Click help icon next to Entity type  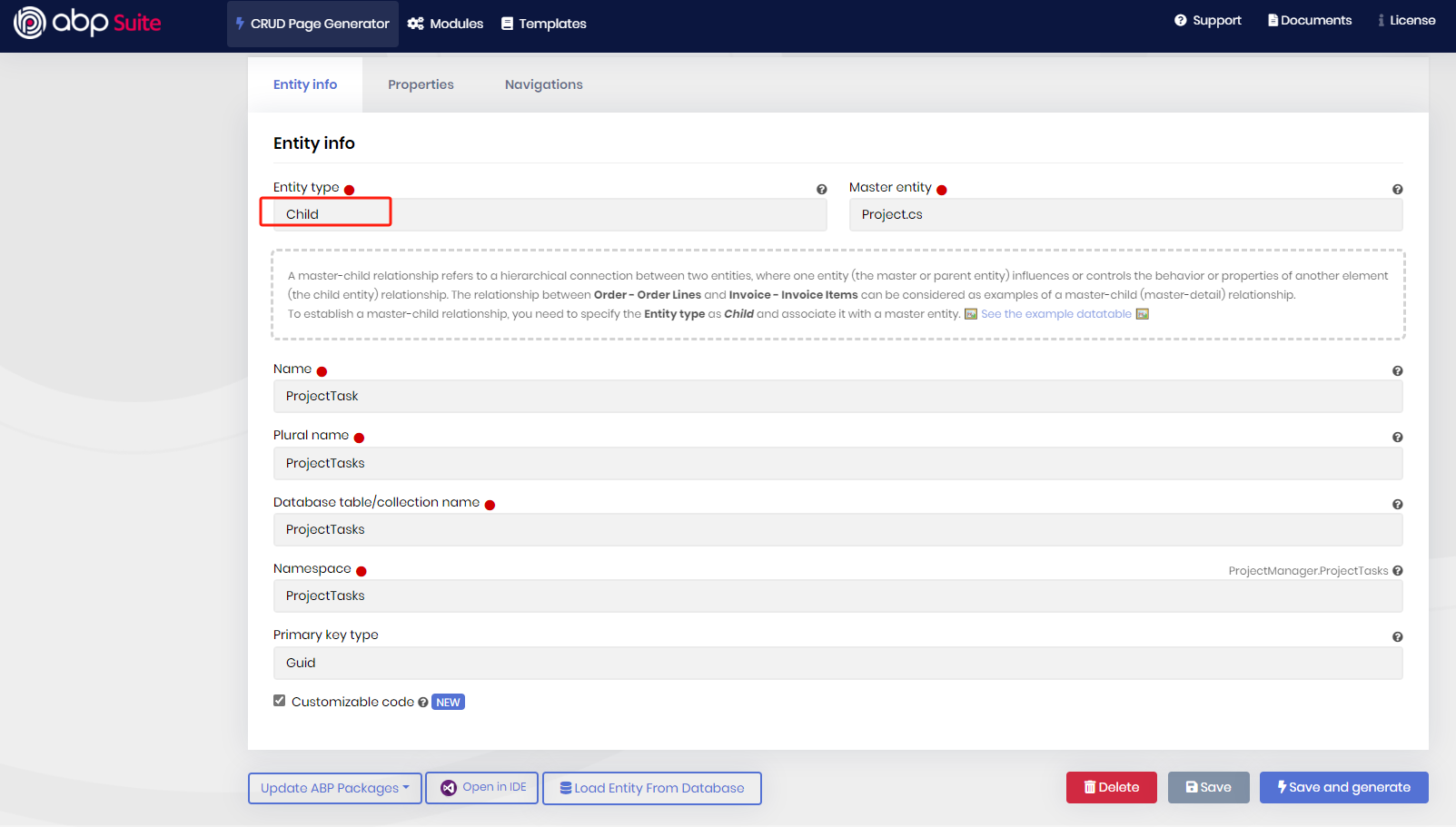pos(821,190)
